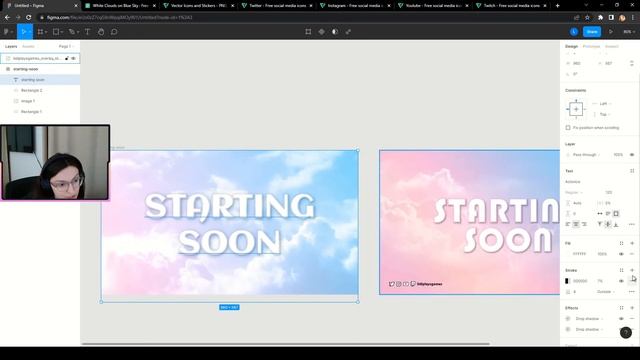Remove the first Drop shadow effect
This screenshot has width=640, height=360.
click(632, 318)
